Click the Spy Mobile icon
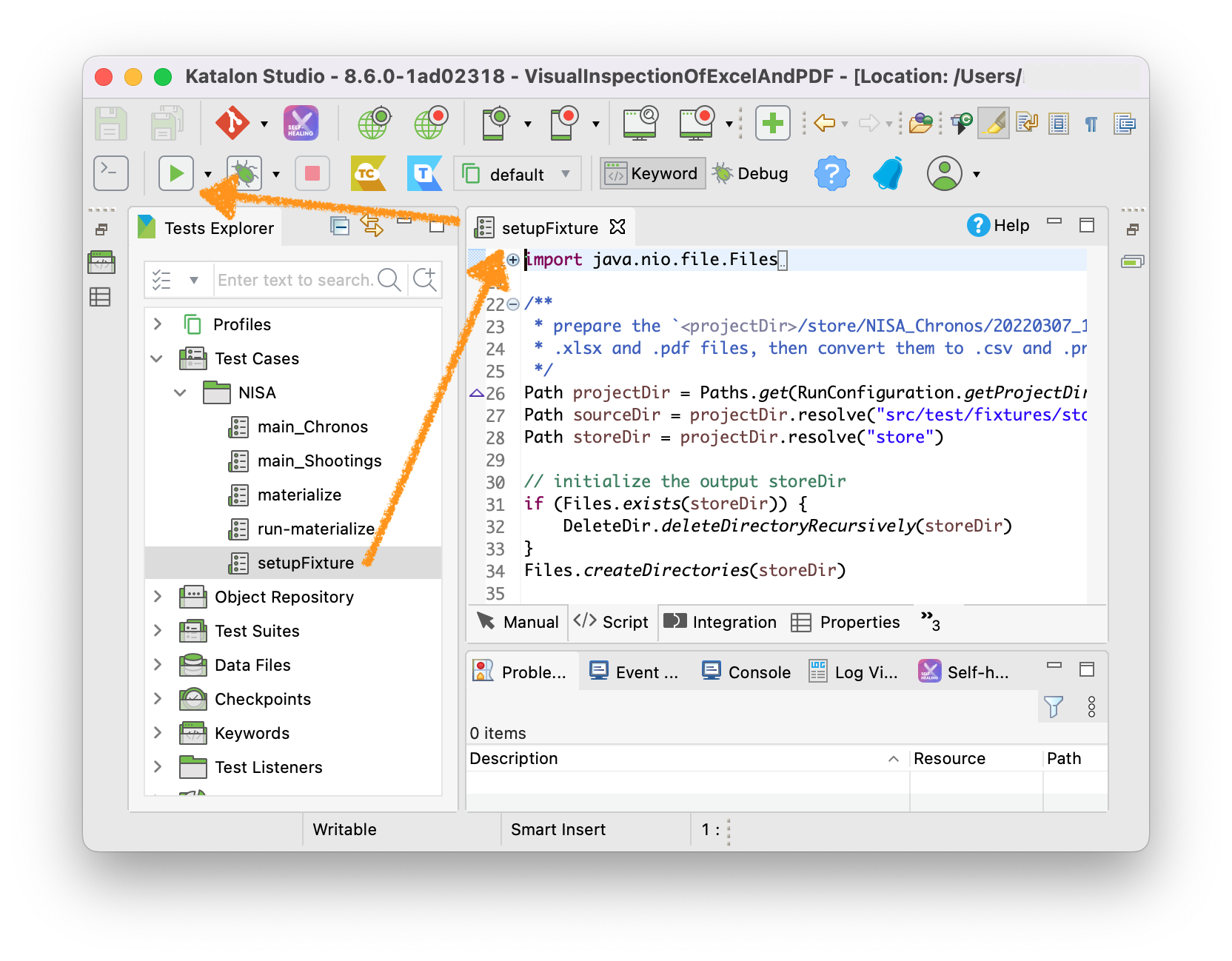 click(x=496, y=123)
